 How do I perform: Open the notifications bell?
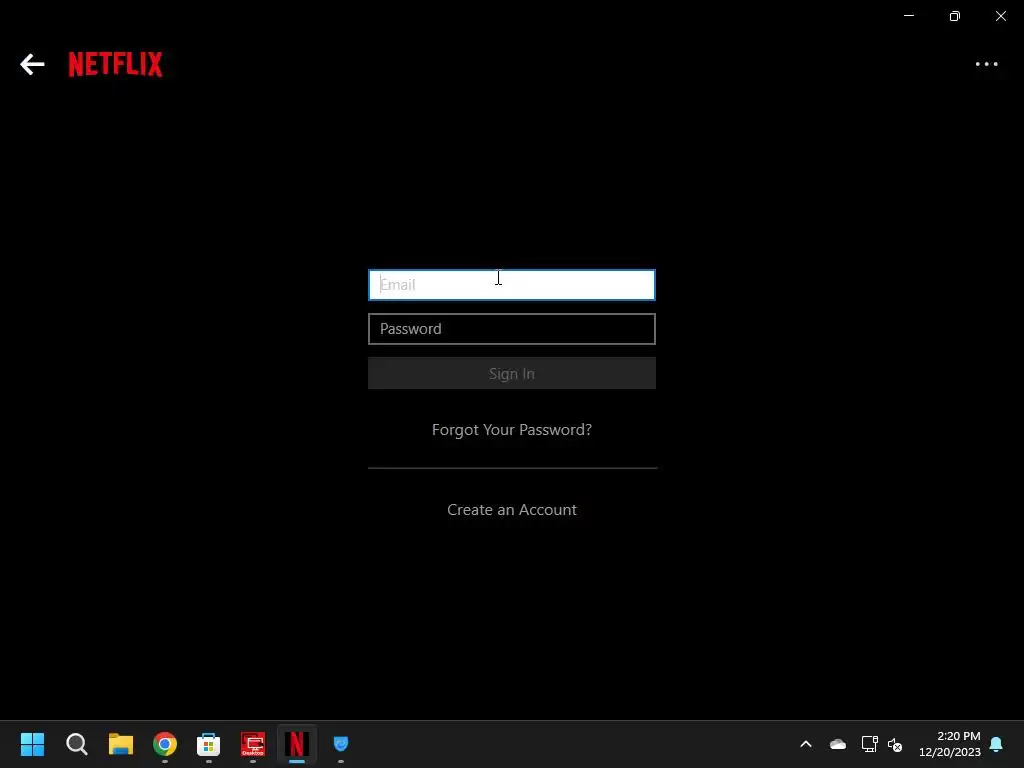[996, 744]
